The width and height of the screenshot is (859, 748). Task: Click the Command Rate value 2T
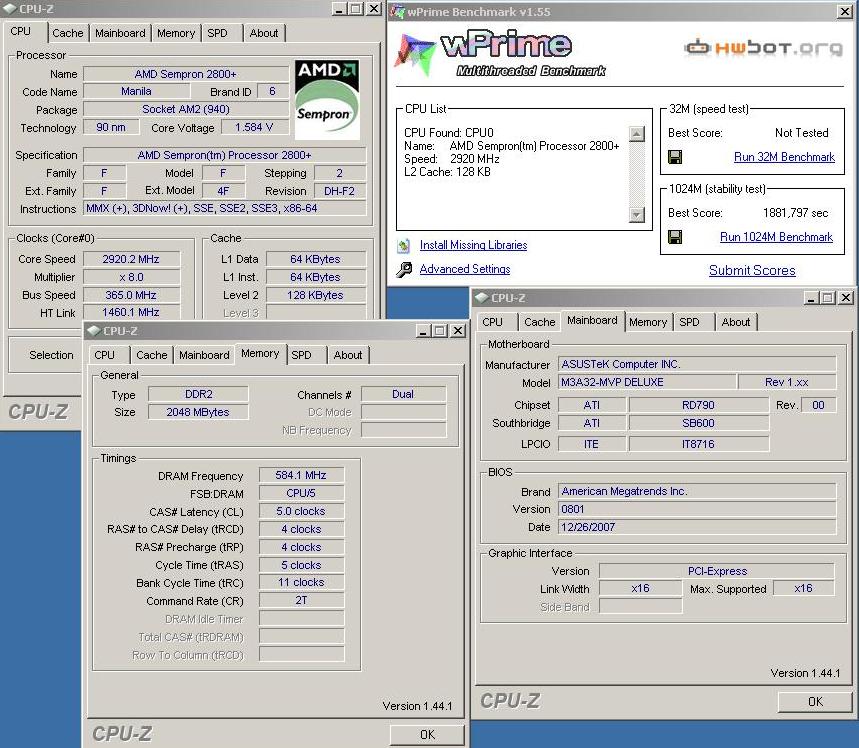tap(301, 601)
